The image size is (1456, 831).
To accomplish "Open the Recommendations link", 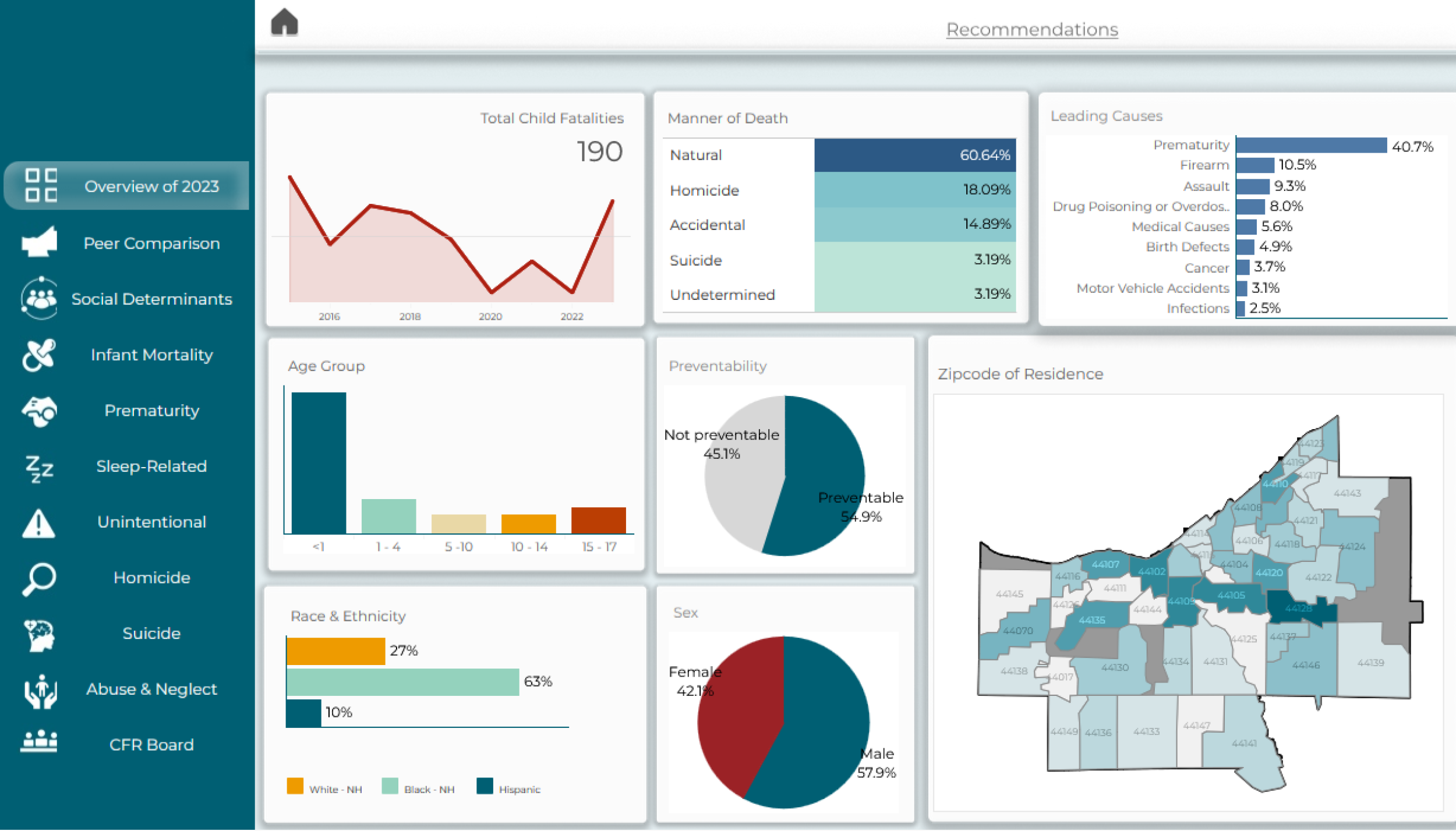I will 1031,30.
